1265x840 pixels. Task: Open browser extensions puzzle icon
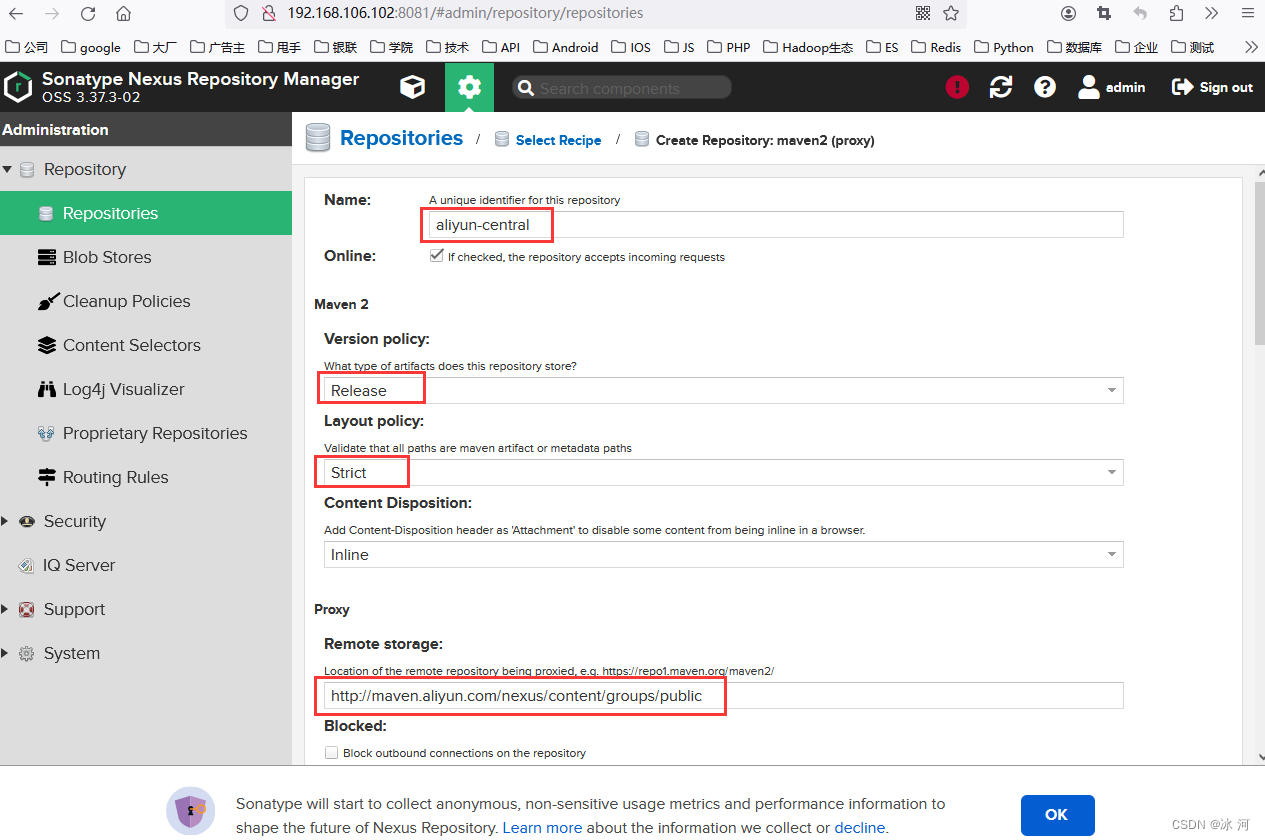click(1176, 14)
